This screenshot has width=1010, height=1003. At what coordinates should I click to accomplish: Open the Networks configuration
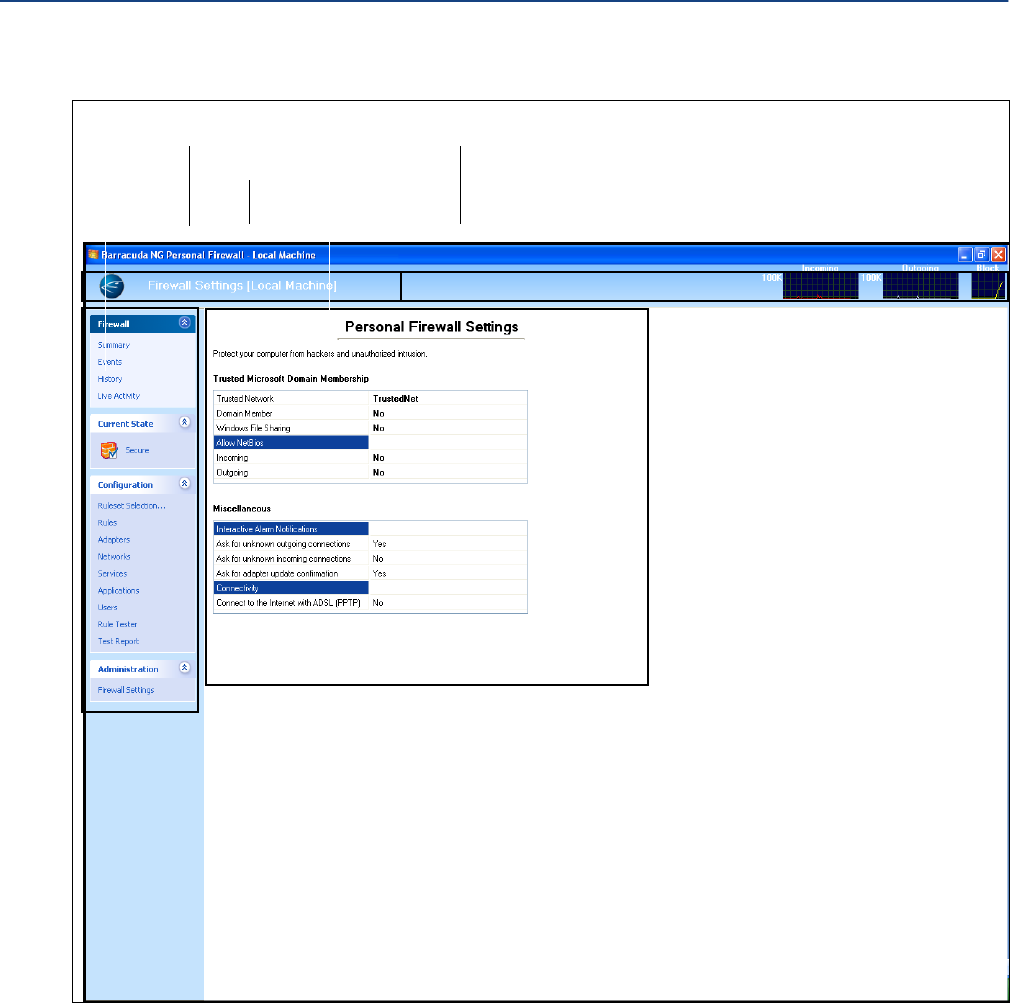coord(114,557)
